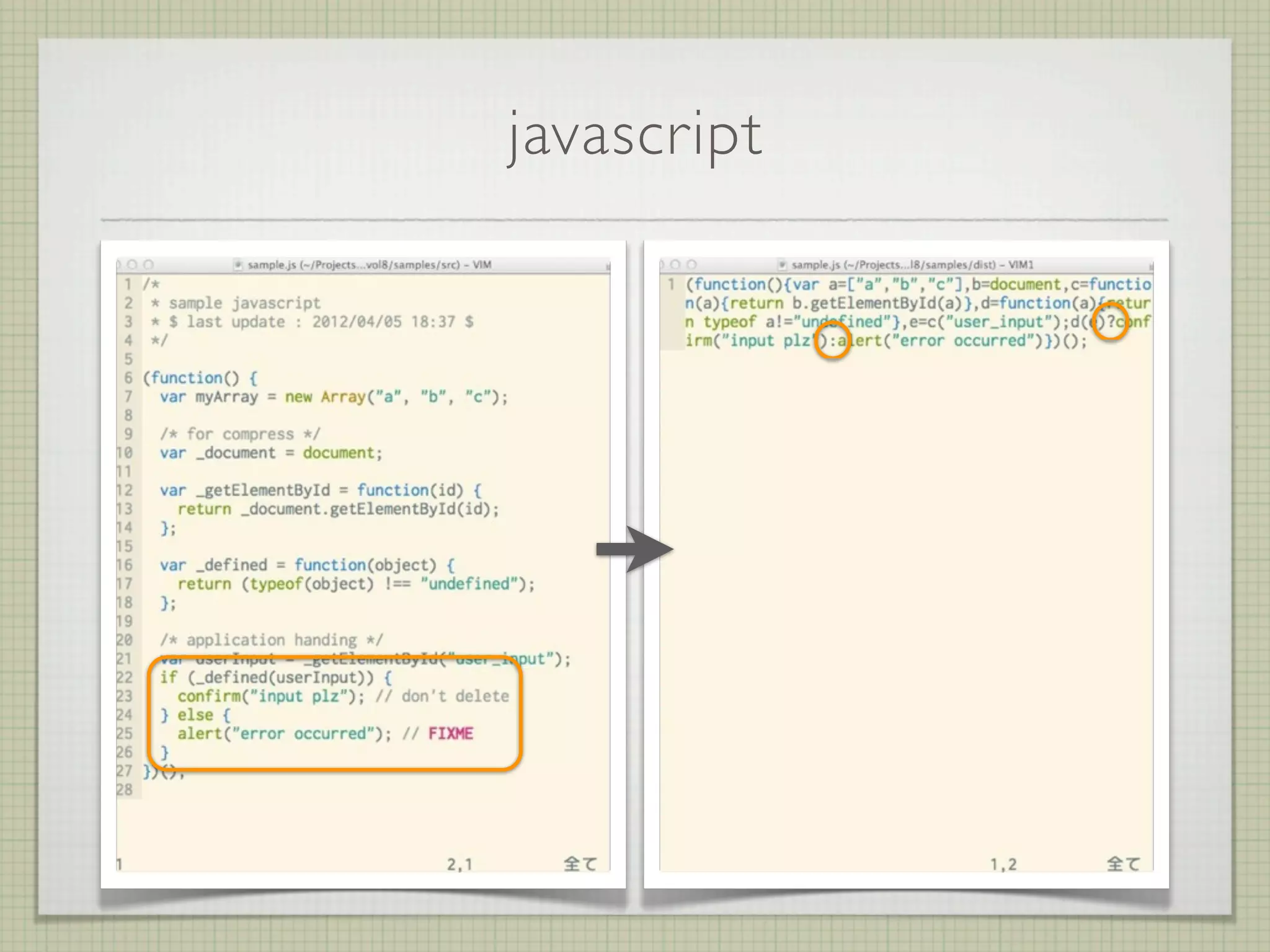
Task: Click the '/* for compress */' comment
Action: pyautogui.click(x=240, y=434)
